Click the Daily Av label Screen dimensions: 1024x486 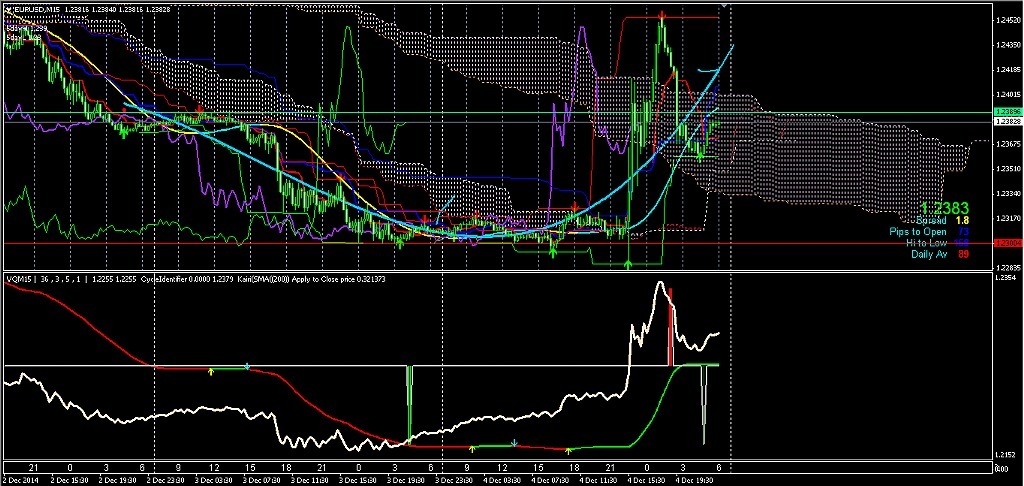(x=929, y=254)
